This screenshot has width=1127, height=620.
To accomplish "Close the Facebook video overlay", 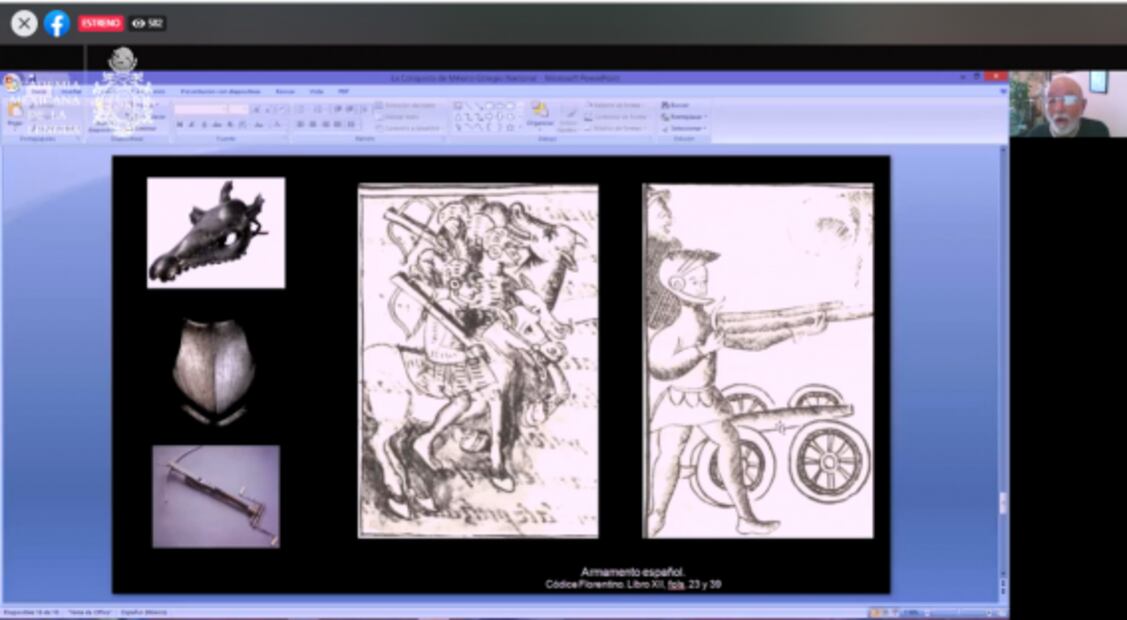I will point(24,23).
